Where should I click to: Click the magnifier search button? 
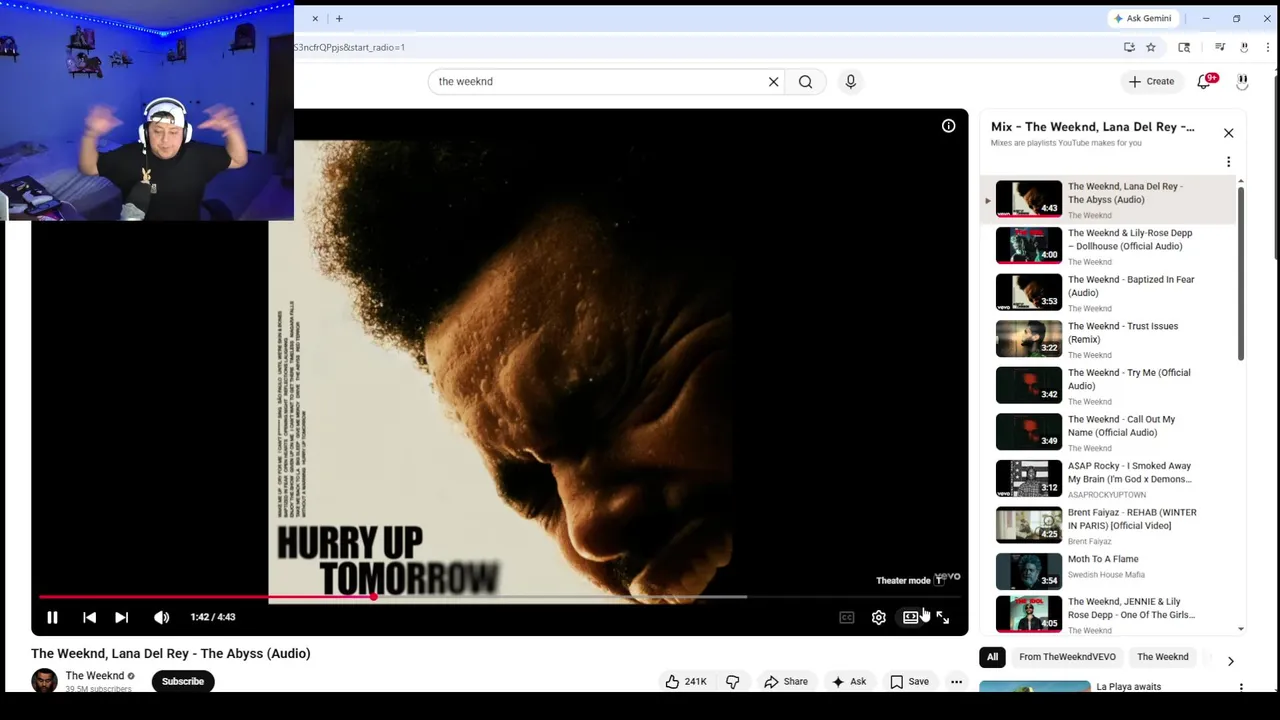(805, 81)
